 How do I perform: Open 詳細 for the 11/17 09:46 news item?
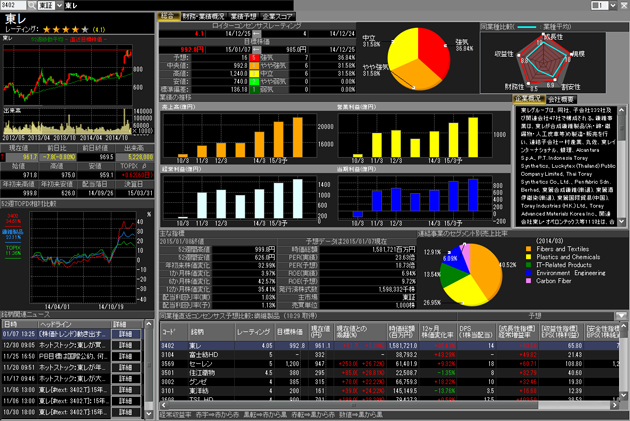click(126, 378)
